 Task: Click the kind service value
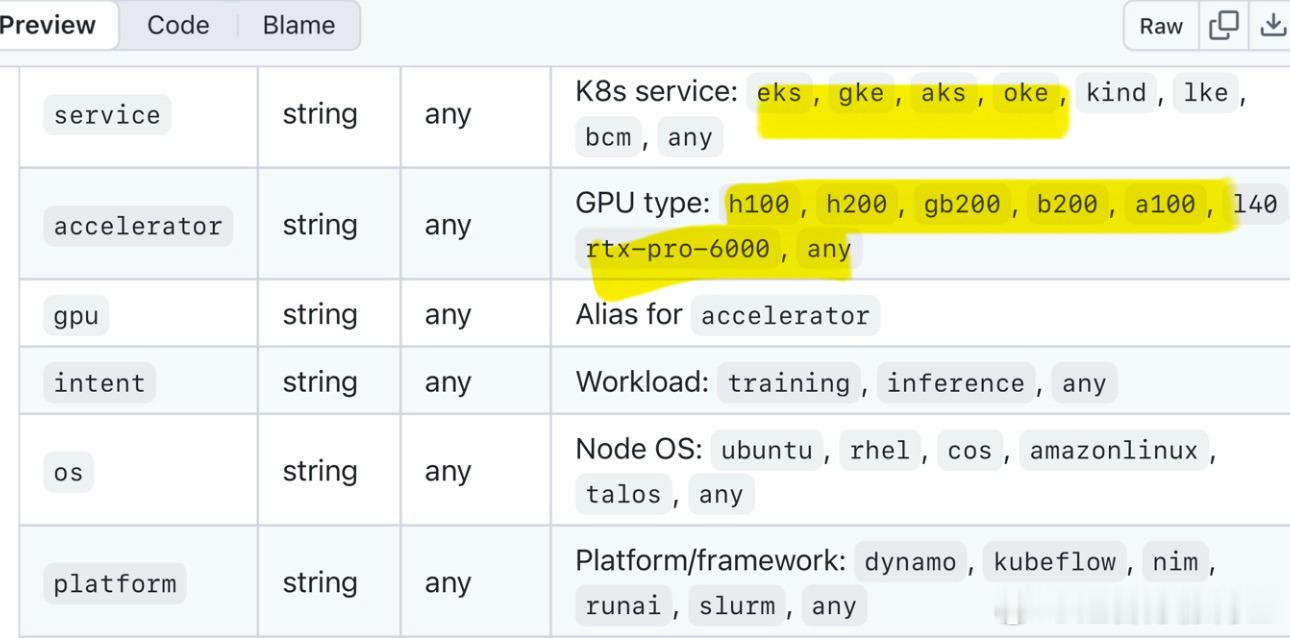click(1116, 93)
